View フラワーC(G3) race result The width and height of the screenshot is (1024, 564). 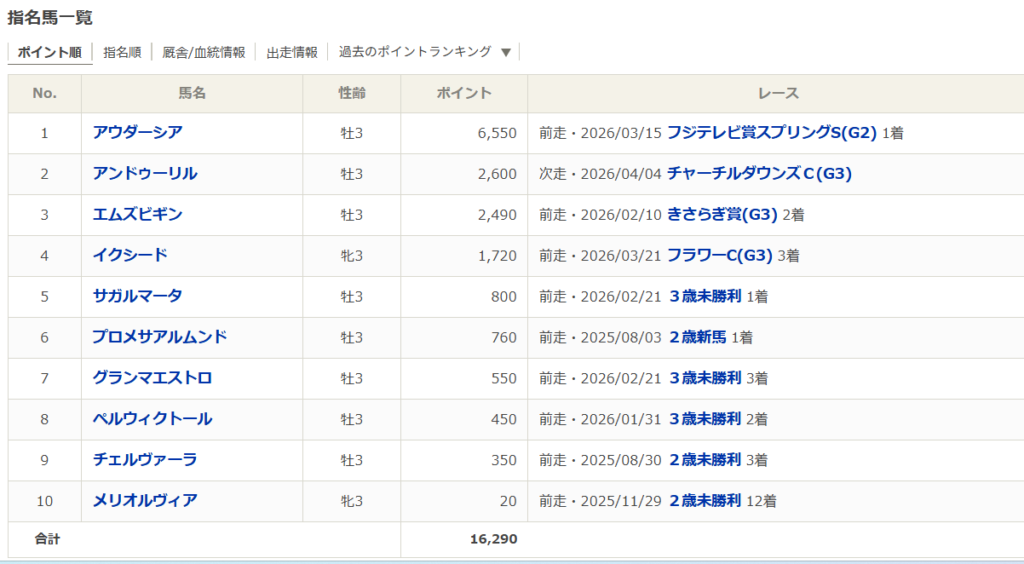point(720,255)
